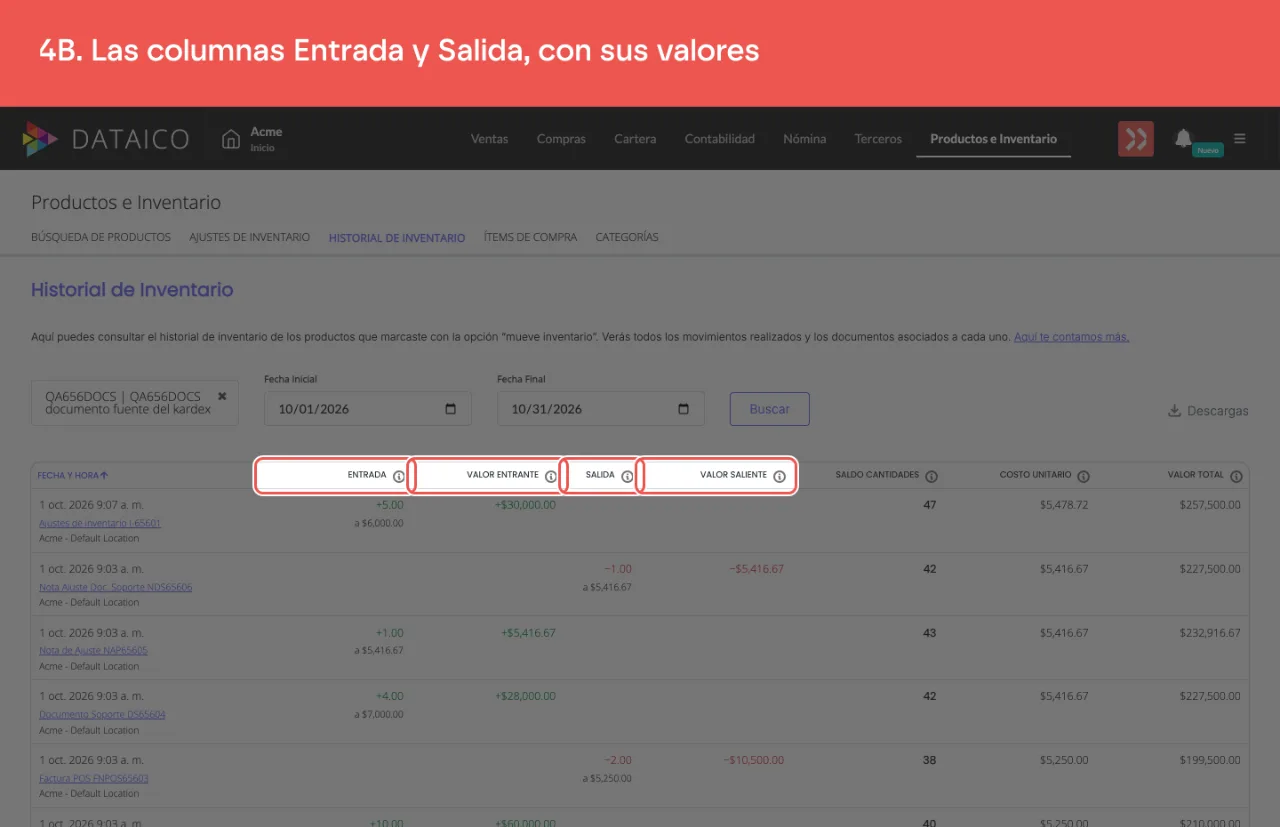Viewport: 1280px width, 827px height.
Task: Click the red double-arrow shortcut icon
Action: coord(1136,139)
